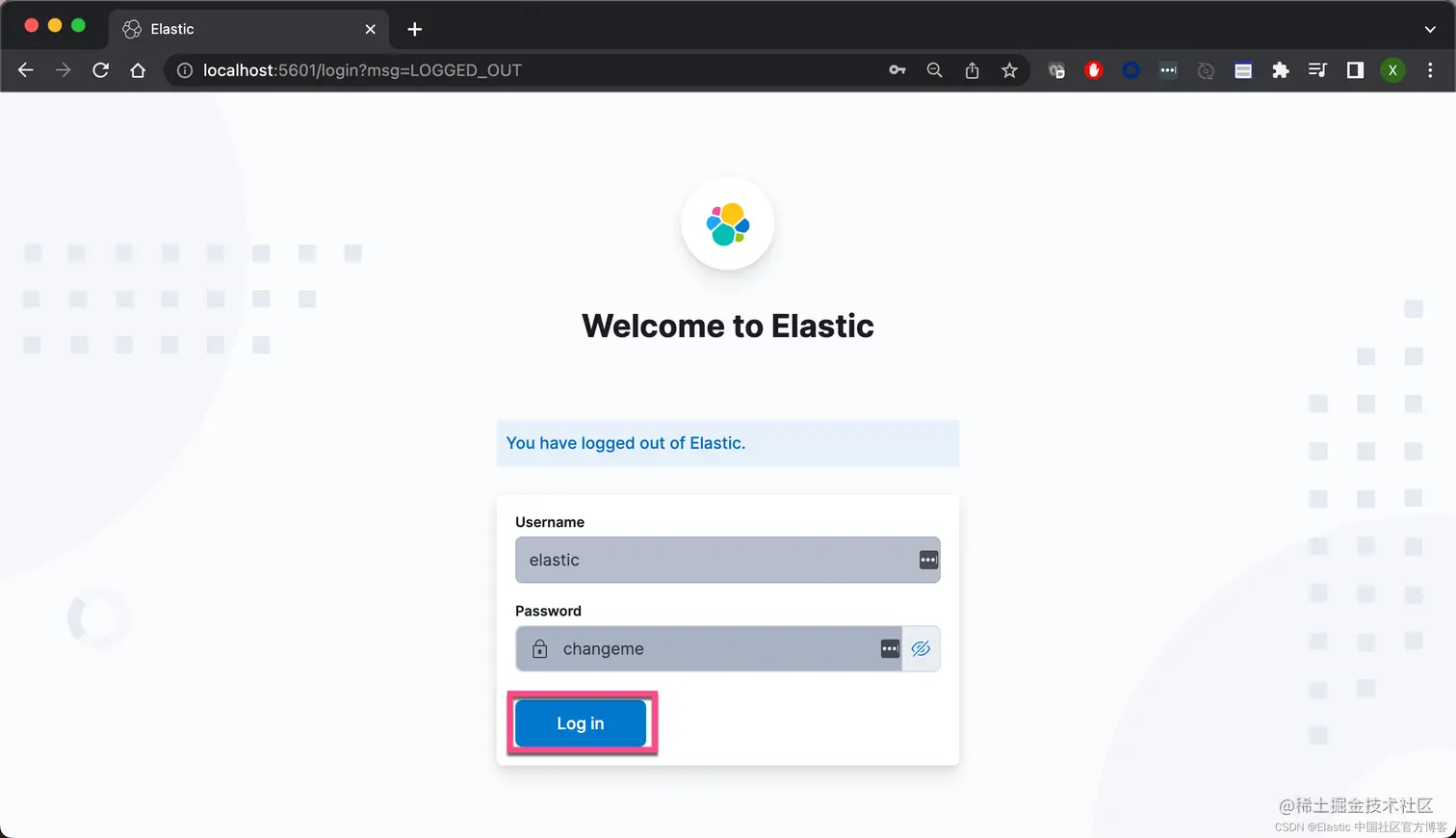
Task: Open the blue circle extension
Action: (x=1131, y=70)
